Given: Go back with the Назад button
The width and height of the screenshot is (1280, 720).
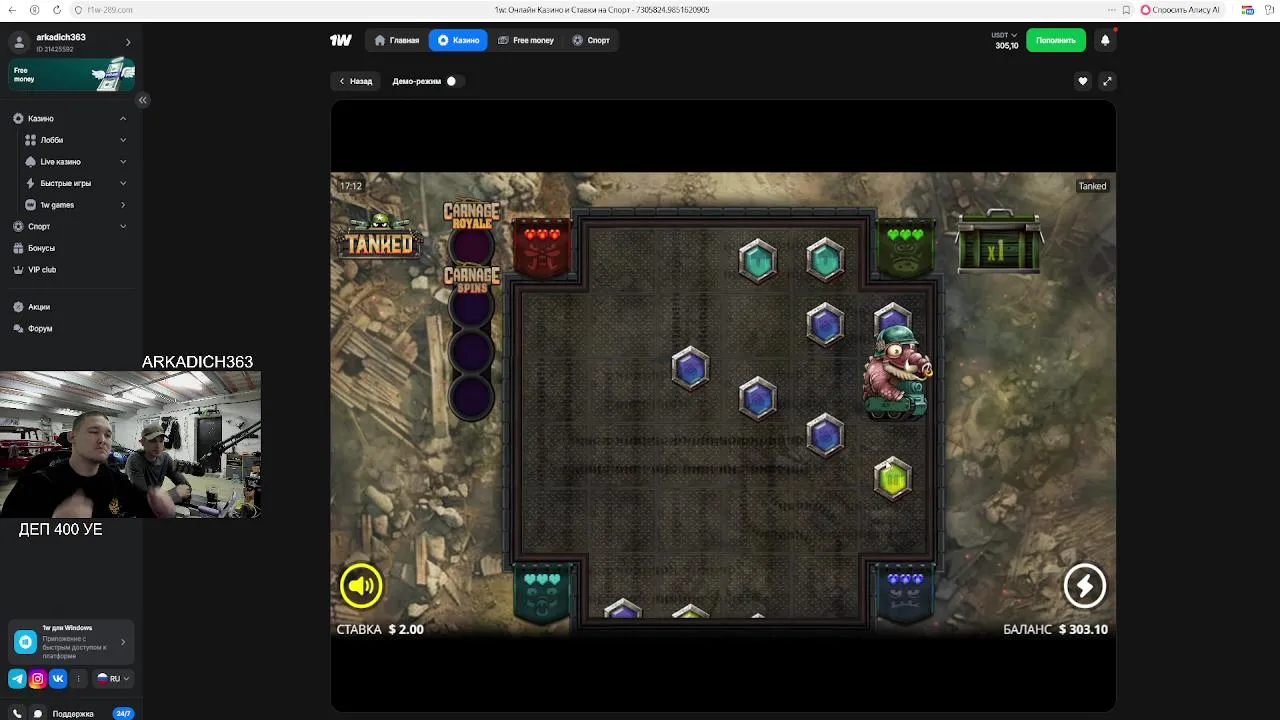Looking at the screenshot, I should tap(355, 81).
